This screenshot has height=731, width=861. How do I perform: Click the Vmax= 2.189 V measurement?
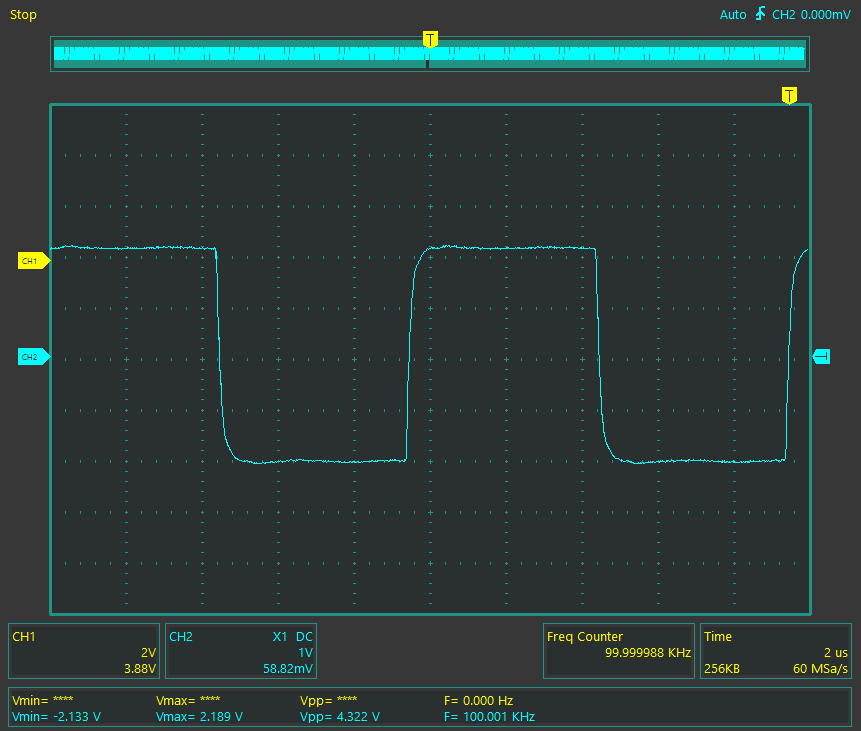[x=199, y=717]
